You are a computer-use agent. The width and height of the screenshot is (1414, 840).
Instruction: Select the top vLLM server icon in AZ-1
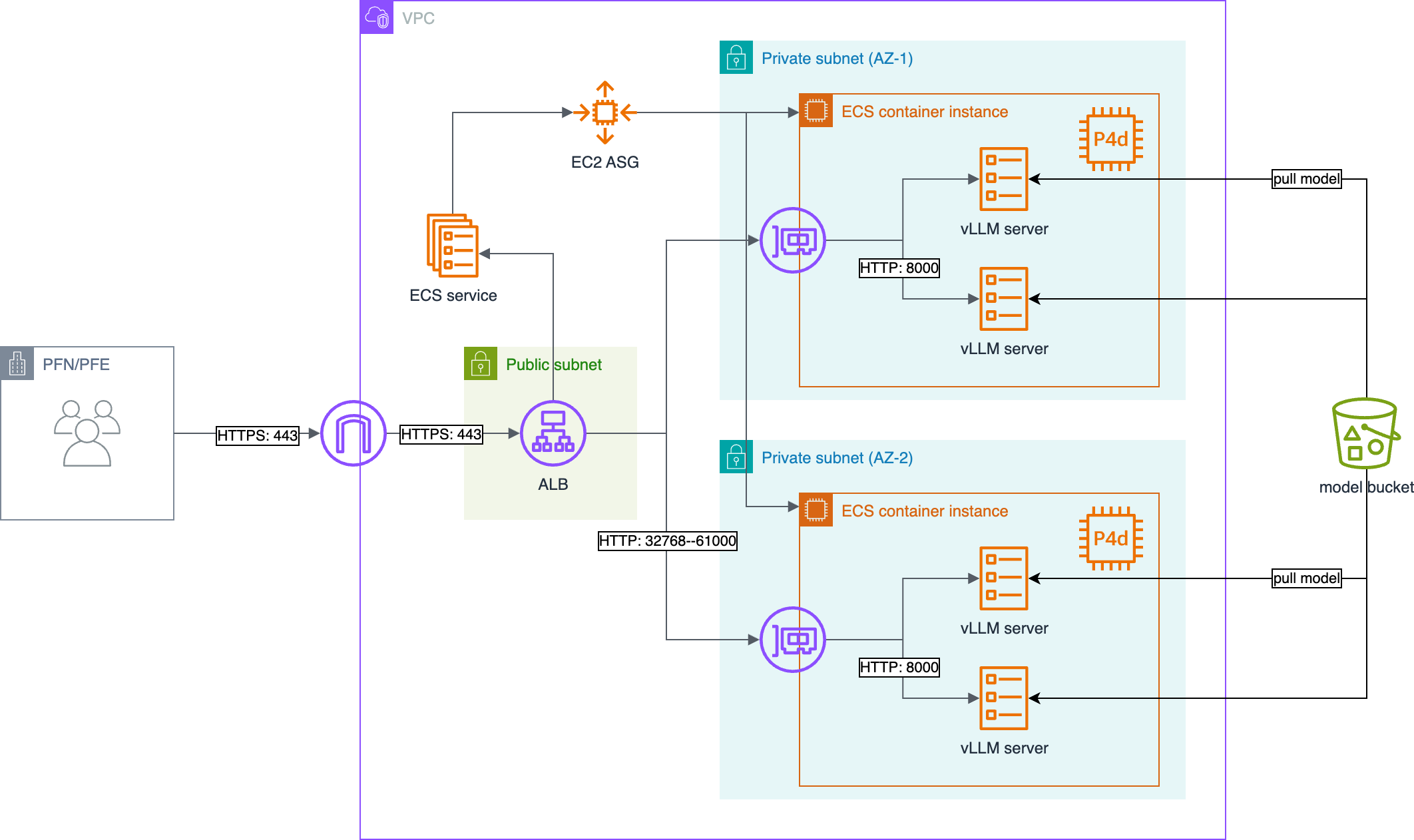tap(1004, 179)
